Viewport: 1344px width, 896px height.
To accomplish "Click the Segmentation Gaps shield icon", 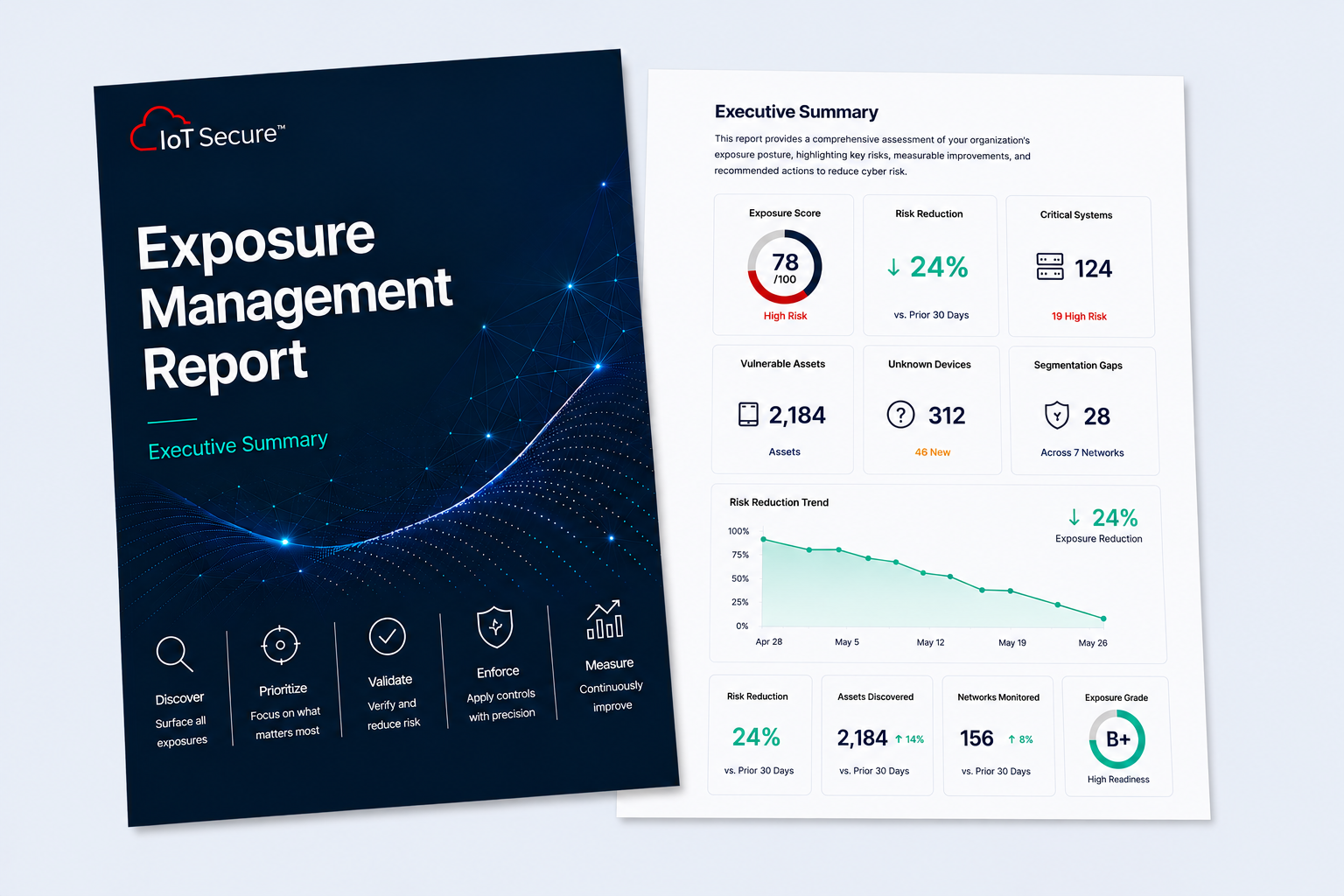I will (1057, 415).
